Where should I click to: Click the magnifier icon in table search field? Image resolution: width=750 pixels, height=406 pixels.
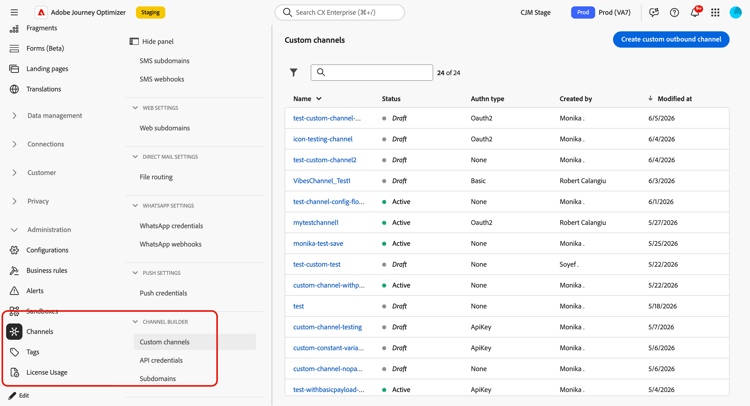[x=321, y=72]
